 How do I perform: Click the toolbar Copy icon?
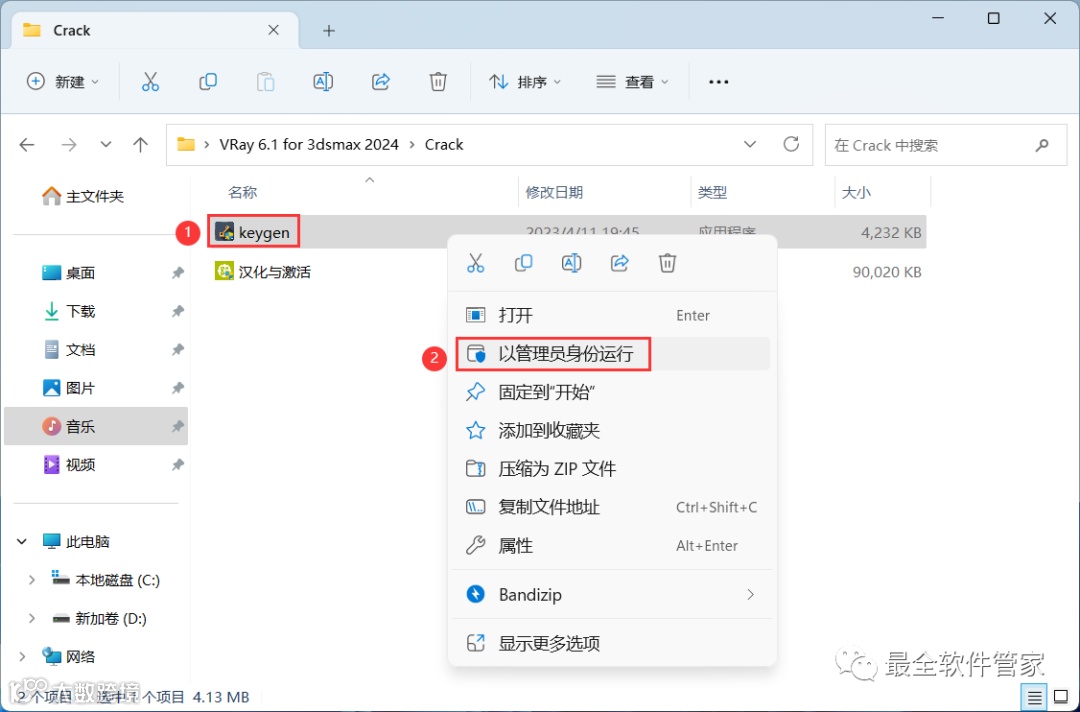click(x=207, y=82)
